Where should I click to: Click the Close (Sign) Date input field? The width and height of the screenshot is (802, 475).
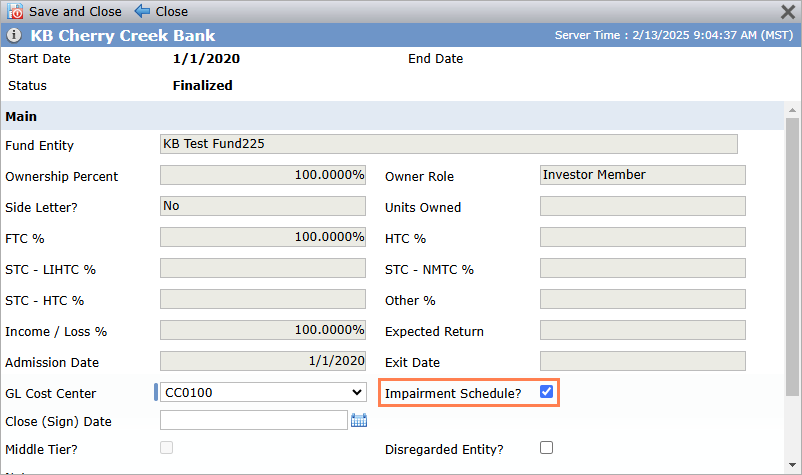coord(254,420)
